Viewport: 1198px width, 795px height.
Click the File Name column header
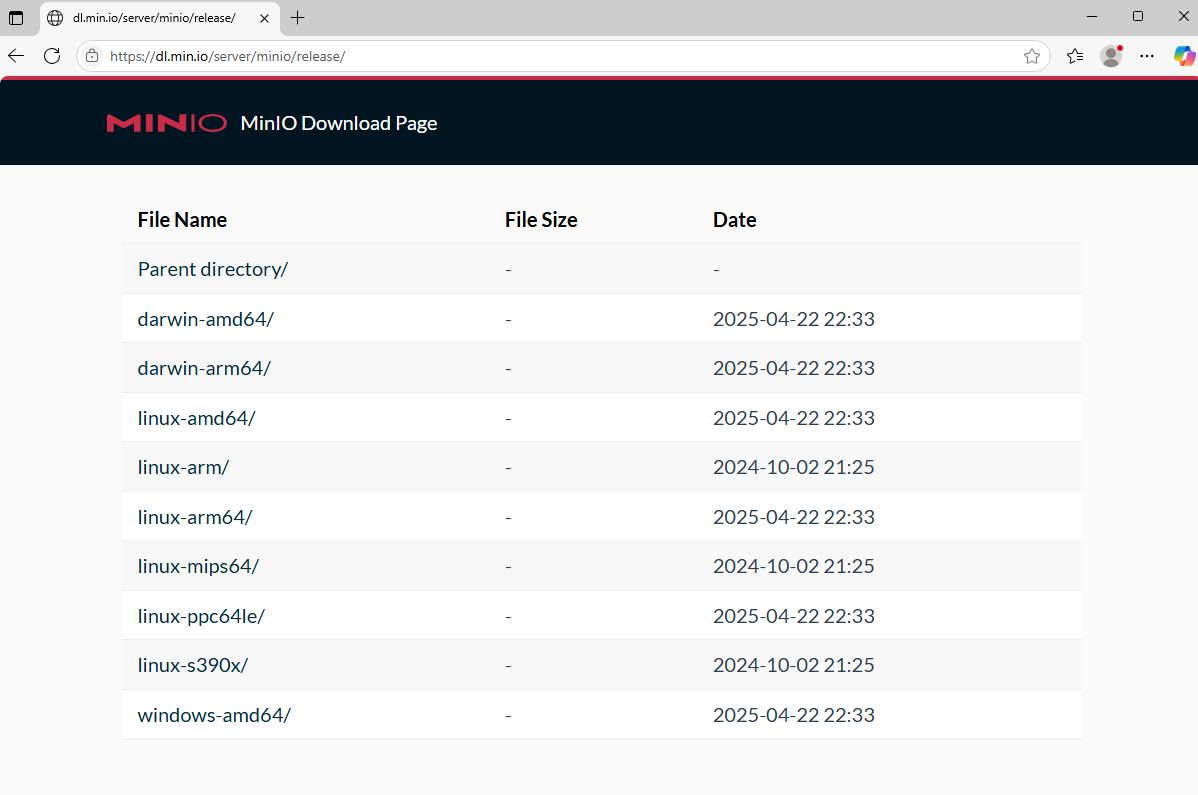coord(182,220)
